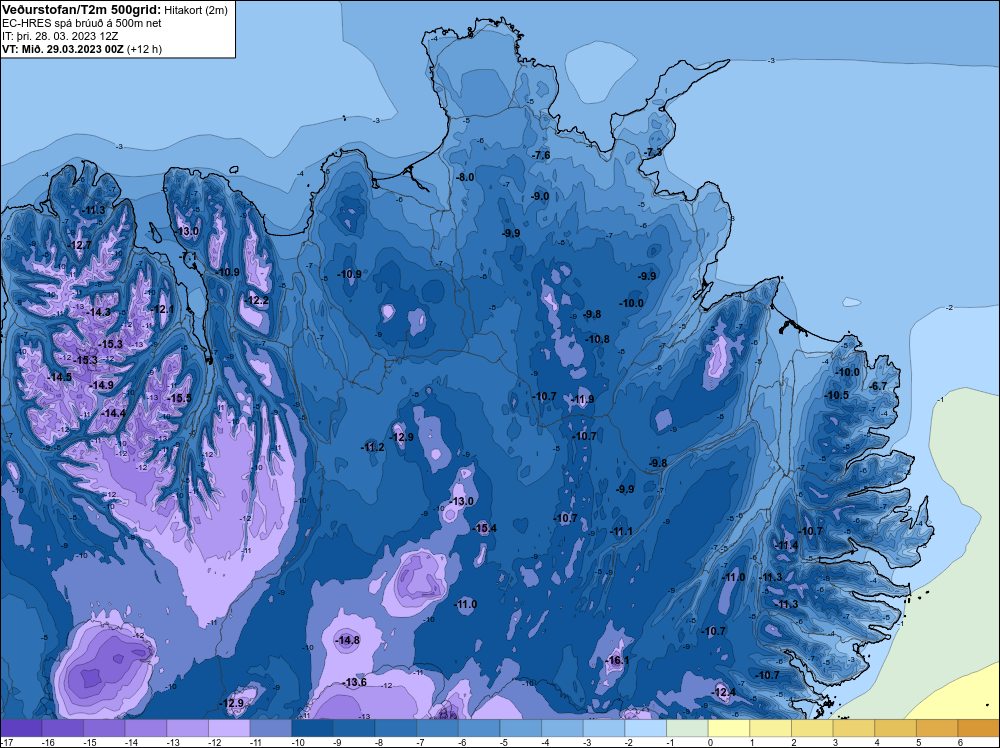Click the -14.5 temperature label

coord(60,377)
